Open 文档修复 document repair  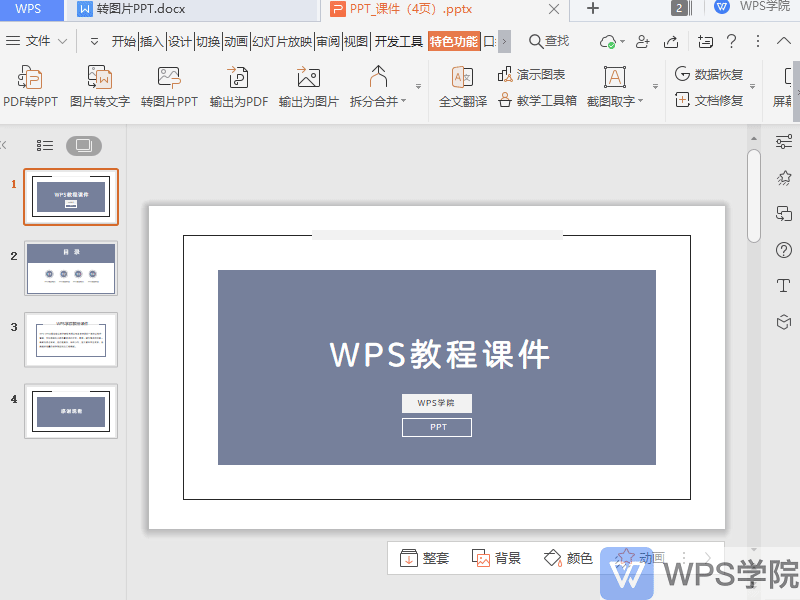tap(708, 101)
